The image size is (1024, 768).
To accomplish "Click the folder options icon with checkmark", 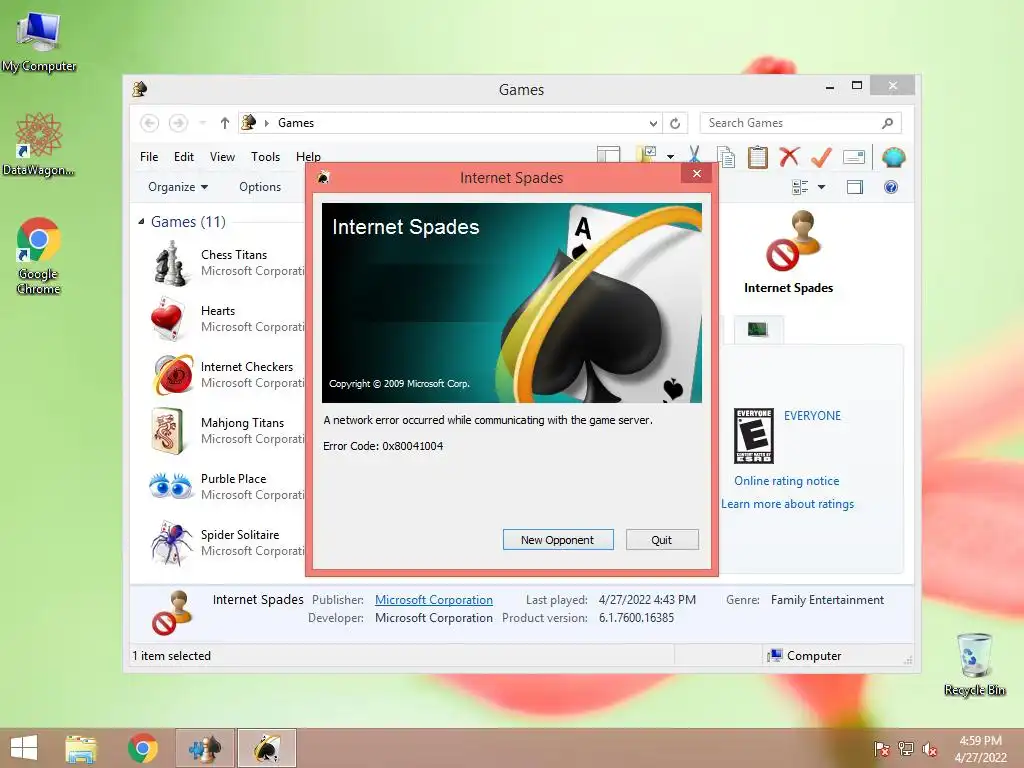I will [x=646, y=155].
